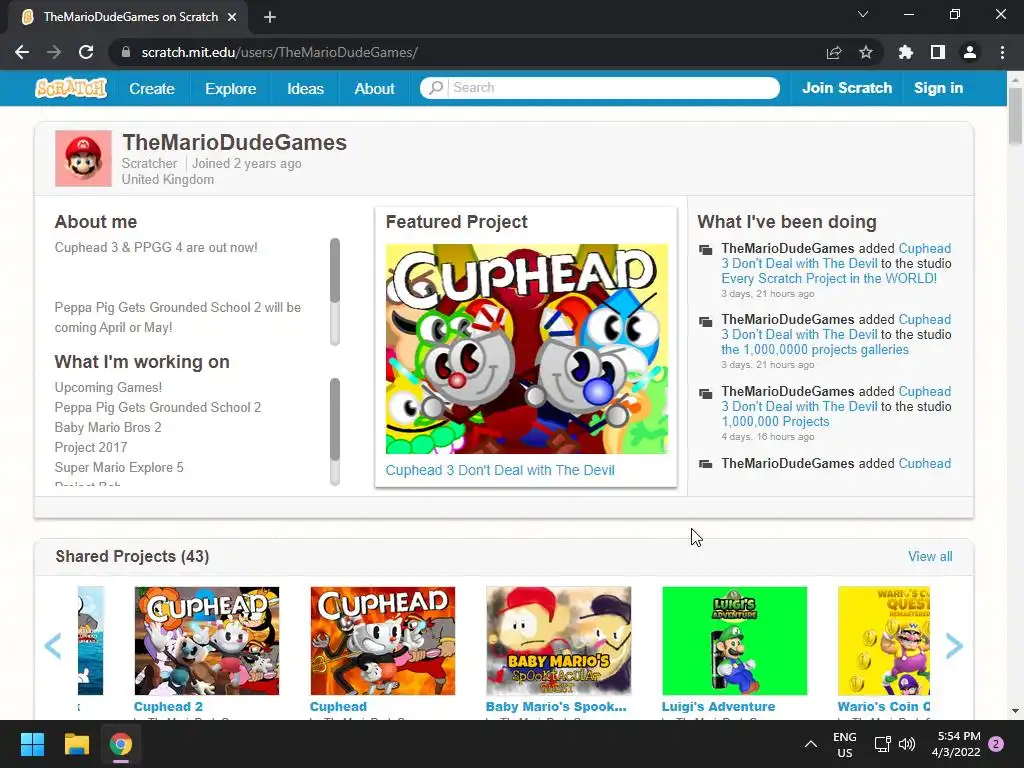Open the About menu item
The image size is (1024, 768).
pyautogui.click(x=374, y=88)
